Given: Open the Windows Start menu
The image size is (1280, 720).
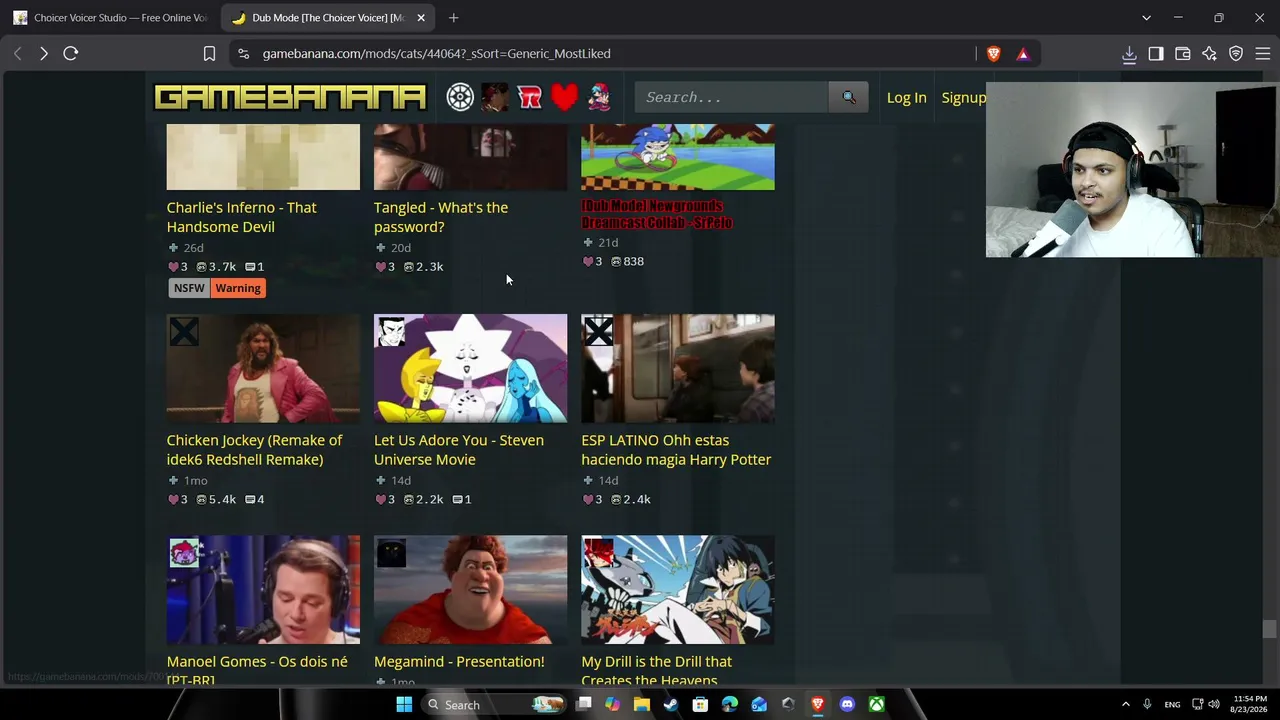Looking at the screenshot, I should click(404, 705).
